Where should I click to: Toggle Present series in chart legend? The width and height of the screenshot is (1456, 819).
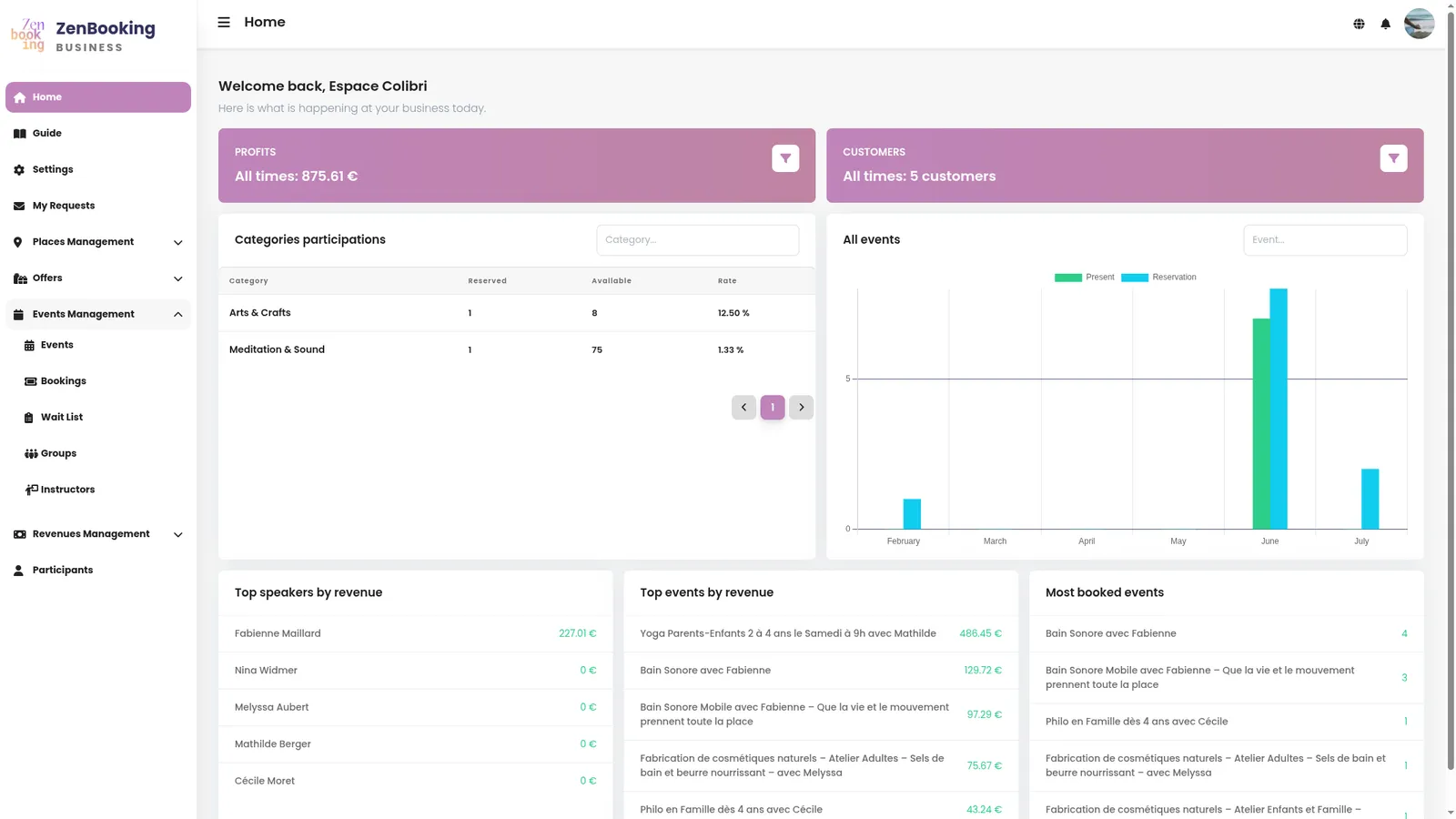click(1085, 278)
